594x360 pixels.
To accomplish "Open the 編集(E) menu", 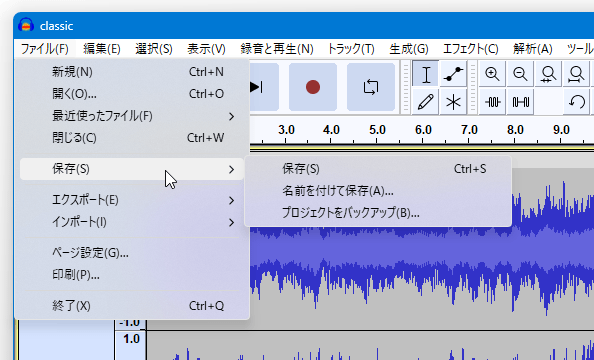I will 102,49.
